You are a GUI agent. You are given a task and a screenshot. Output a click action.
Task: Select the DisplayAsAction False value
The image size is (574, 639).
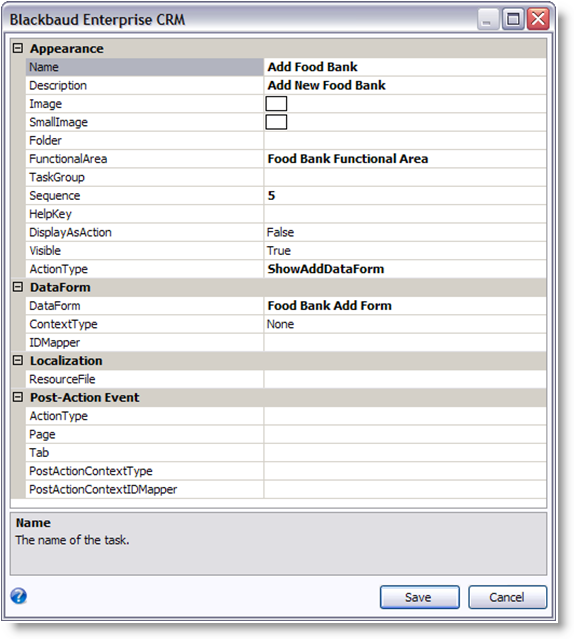pos(405,232)
